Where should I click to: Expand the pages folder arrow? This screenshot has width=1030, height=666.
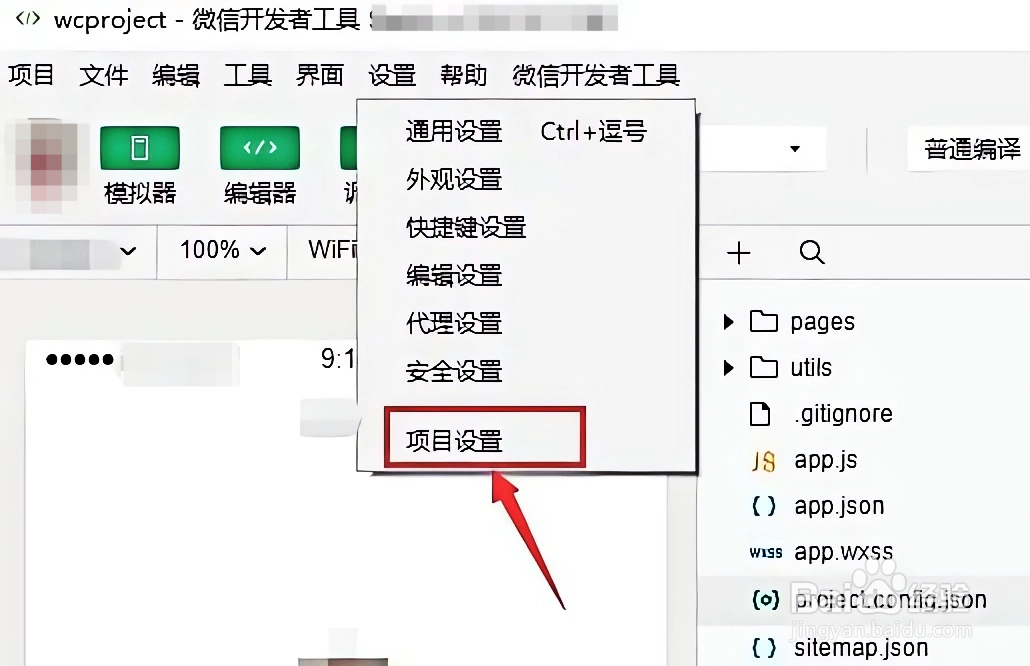tap(728, 321)
